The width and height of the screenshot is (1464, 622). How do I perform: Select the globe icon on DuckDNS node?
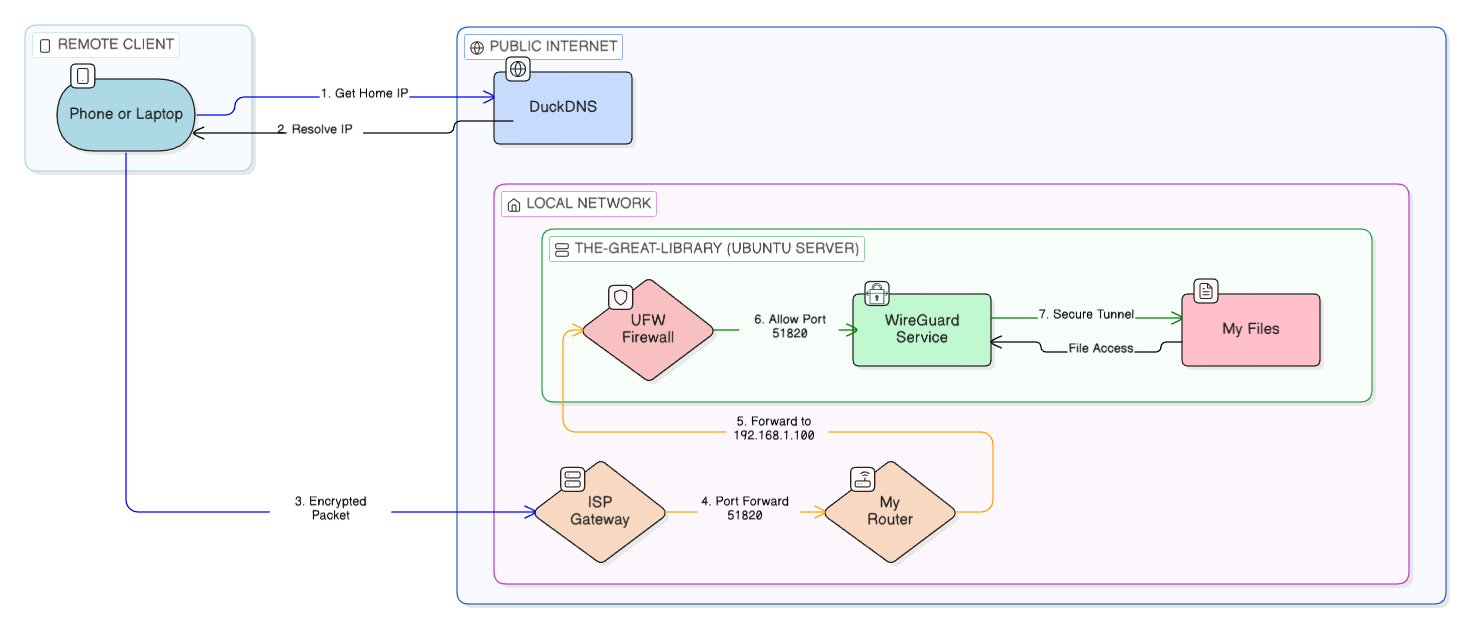coord(517,70)
